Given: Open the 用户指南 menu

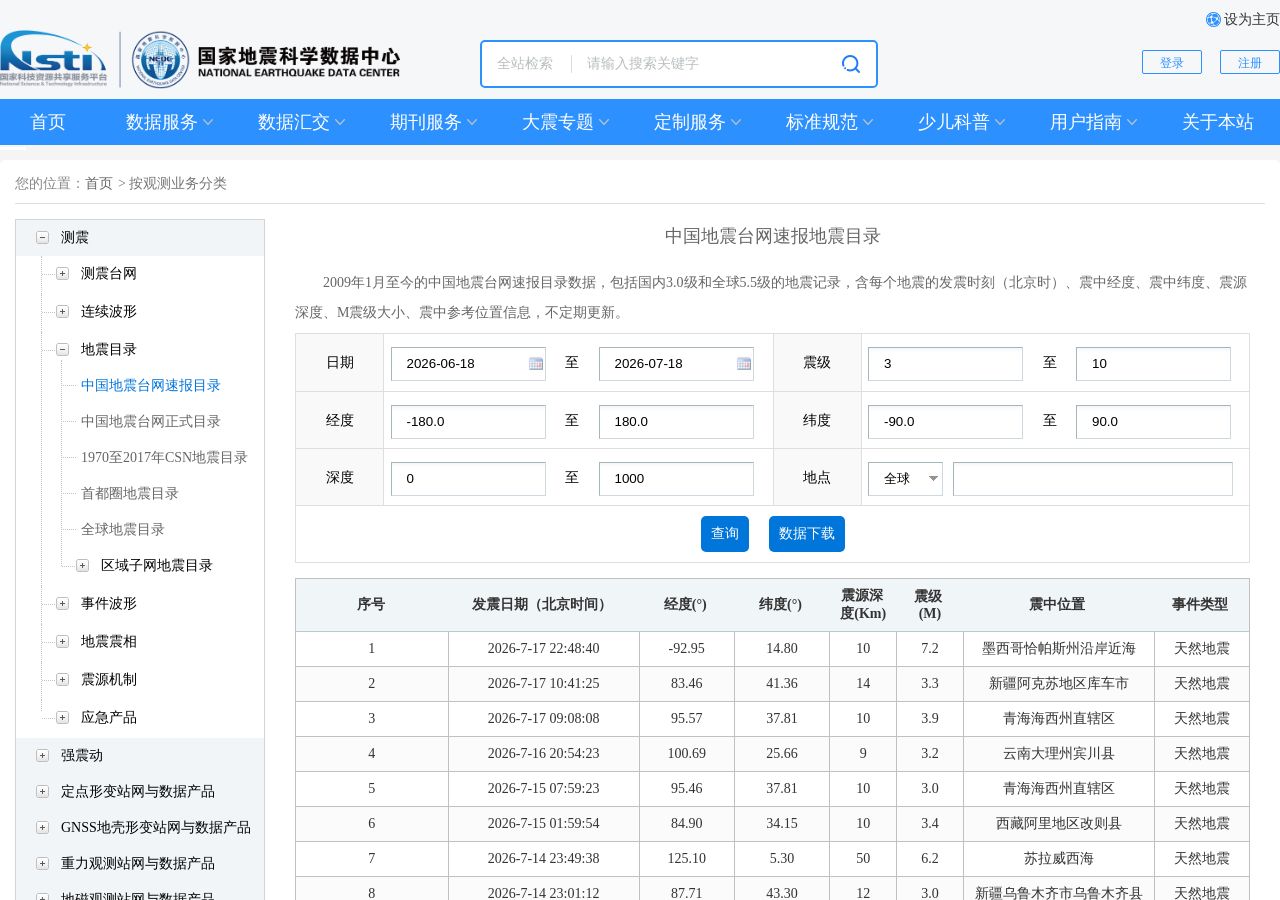Looking at the screenshot, I should click(1093, 122).
